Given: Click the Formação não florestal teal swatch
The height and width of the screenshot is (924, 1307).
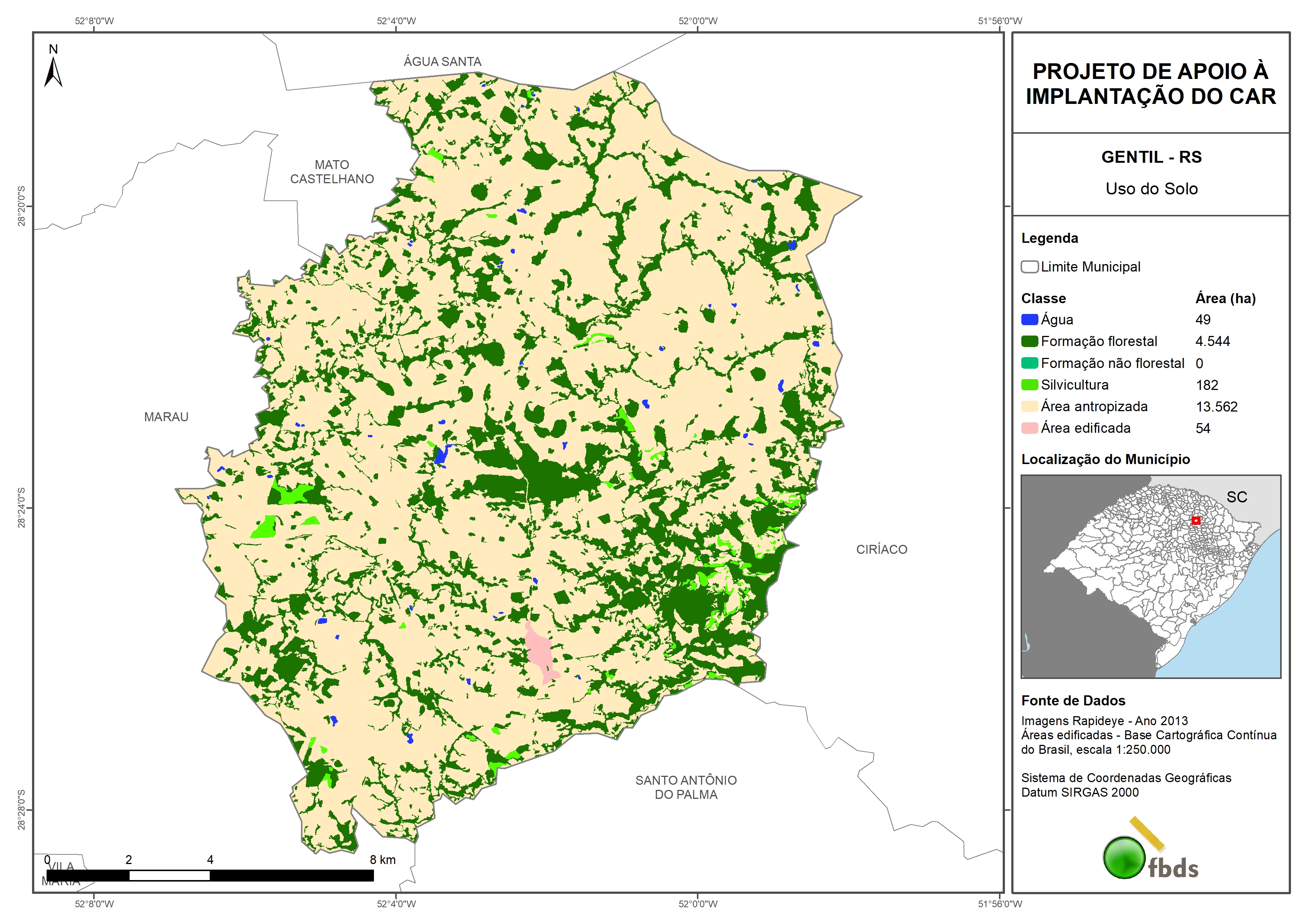Looking at the screenshot, I should coord(1029,363).
